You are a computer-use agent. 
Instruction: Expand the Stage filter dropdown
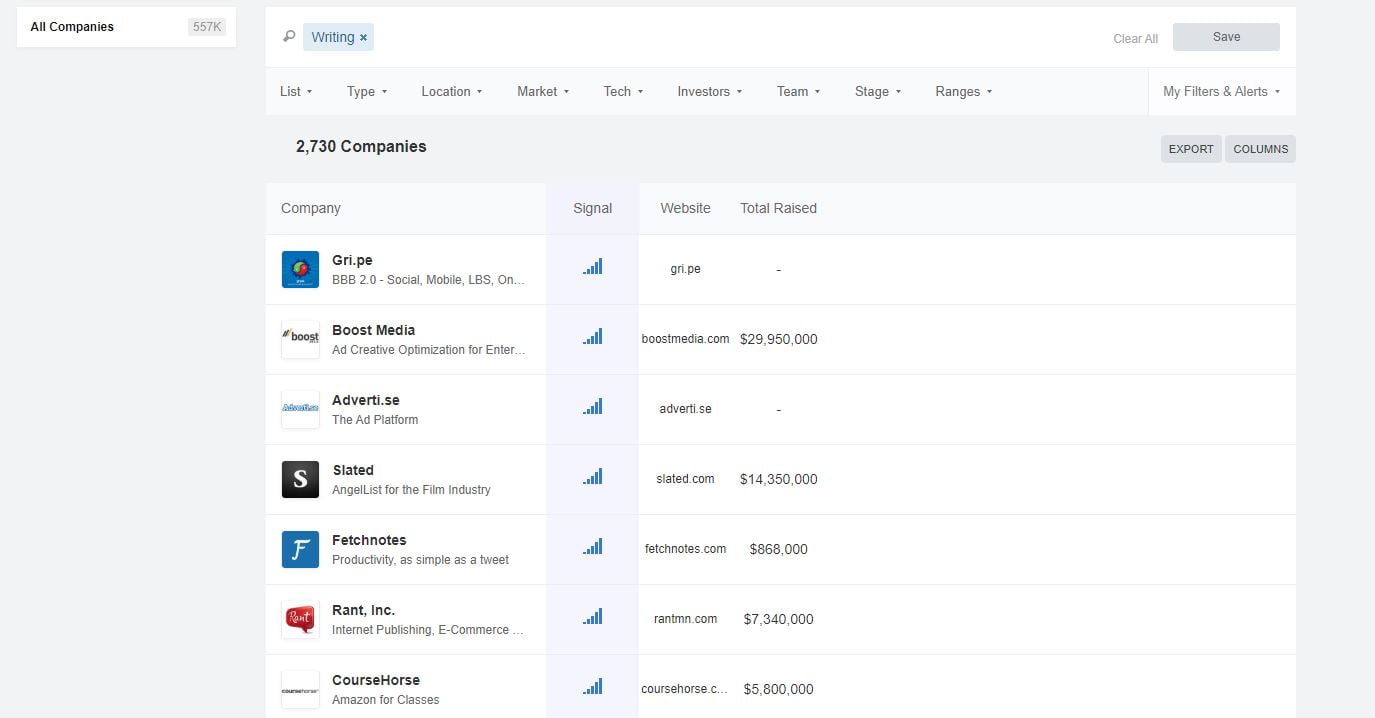click(878, 91)
